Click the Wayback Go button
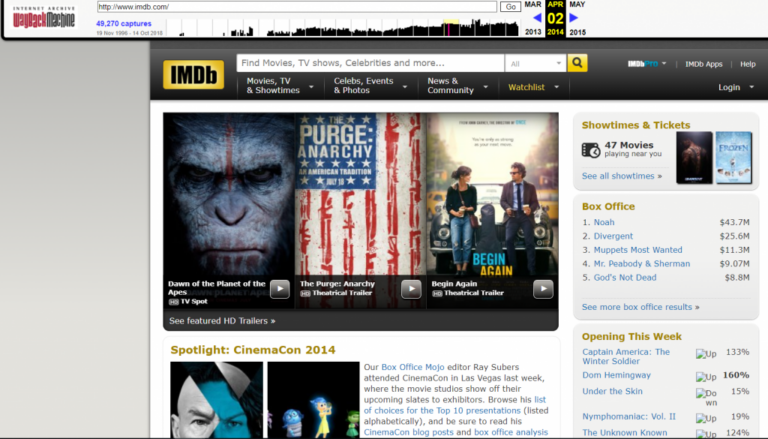The width and height of the screenshot is (768, 439). [510, 7]
